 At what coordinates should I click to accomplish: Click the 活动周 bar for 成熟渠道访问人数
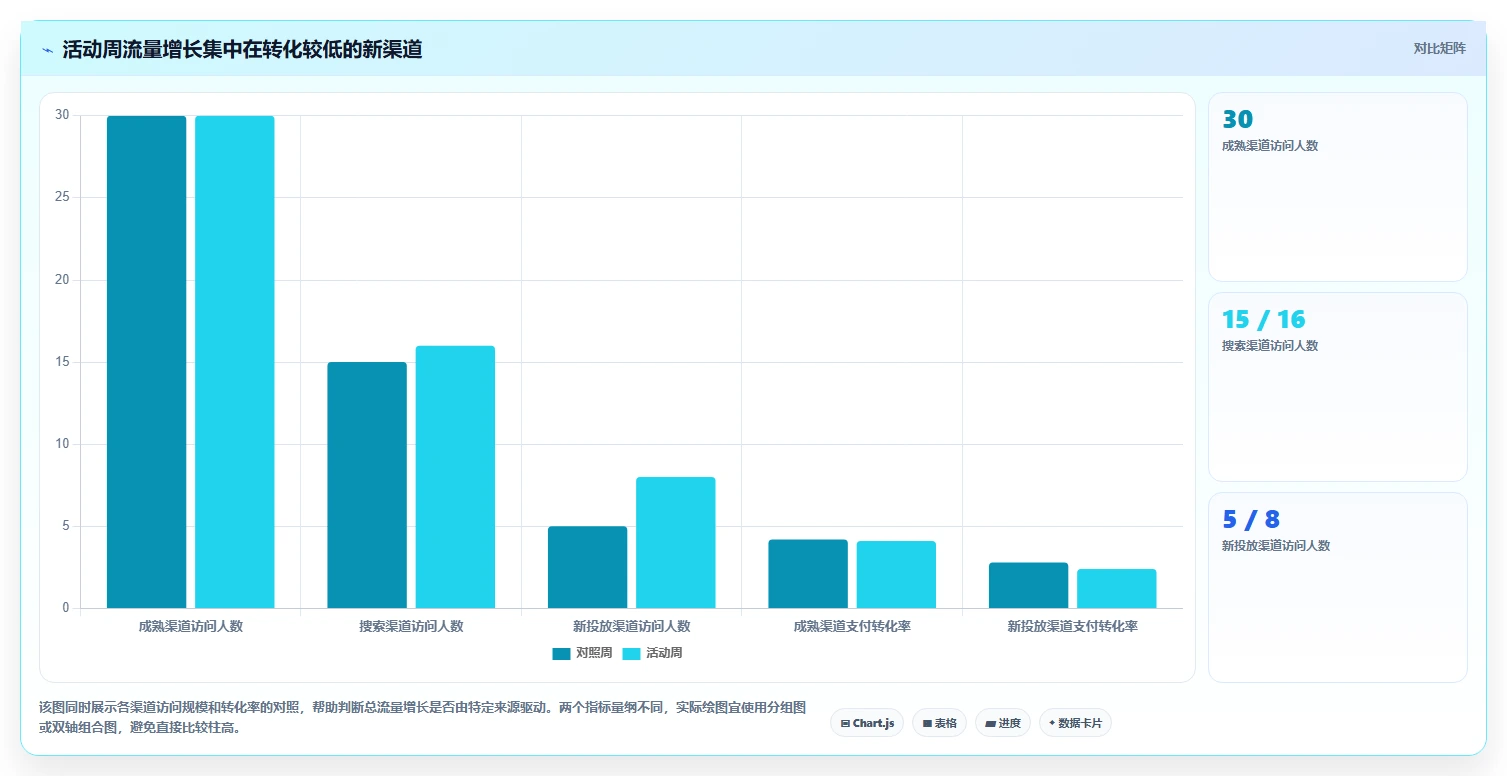tap(235, 362)
